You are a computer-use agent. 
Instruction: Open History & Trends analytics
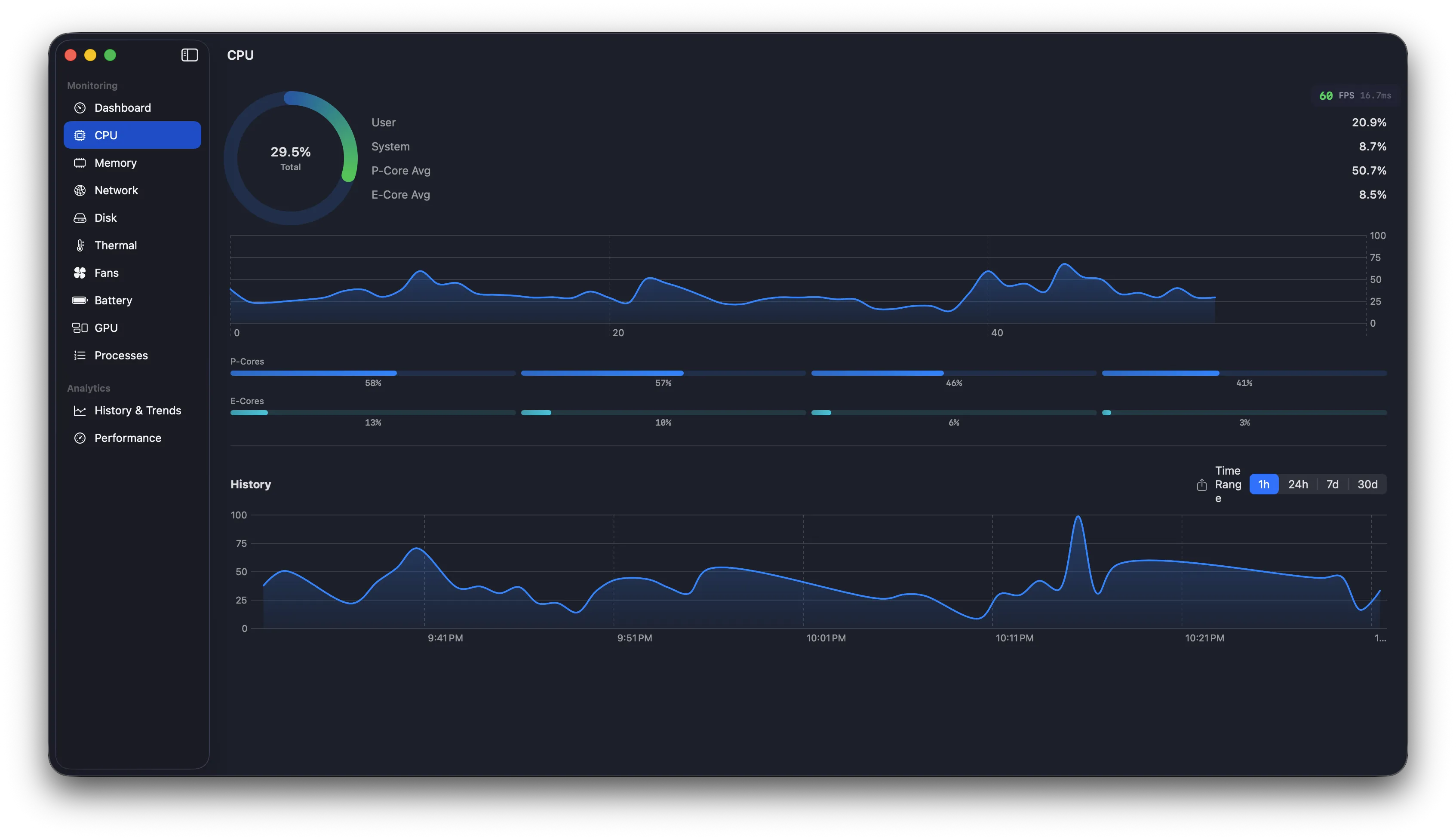[137, 410]
